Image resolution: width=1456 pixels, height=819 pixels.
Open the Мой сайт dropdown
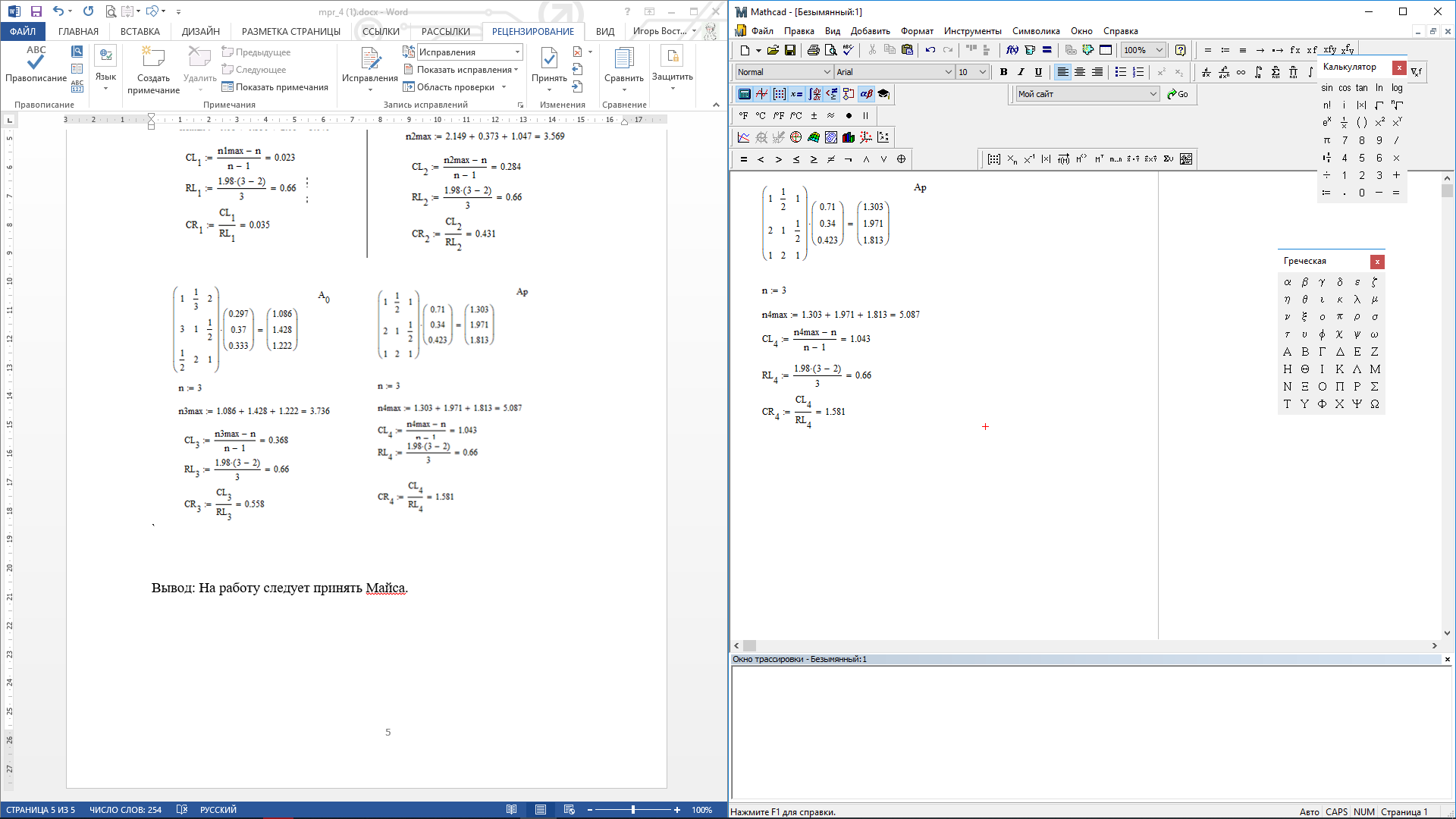point(1153,94)
